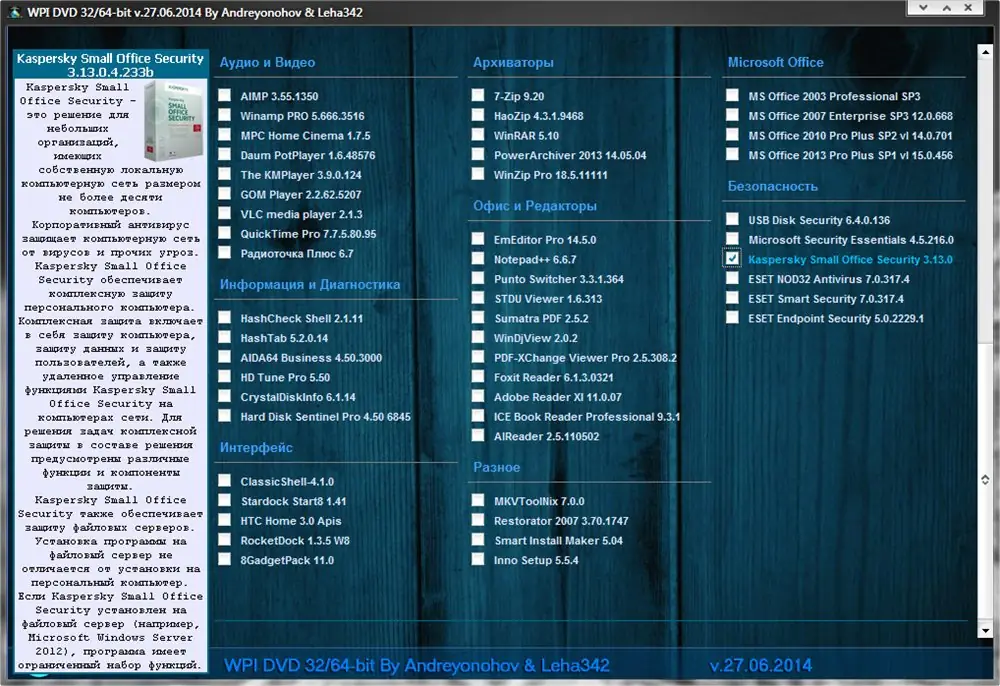
Task: Tick the Радиоточка Плюс 6.7 checkbox
Action: tap(224, 253)
